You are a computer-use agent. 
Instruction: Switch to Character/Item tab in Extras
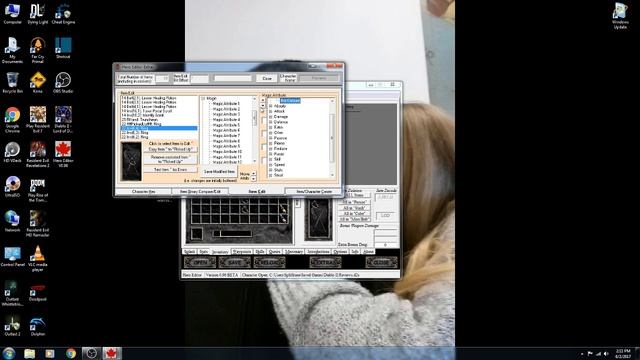144,191
